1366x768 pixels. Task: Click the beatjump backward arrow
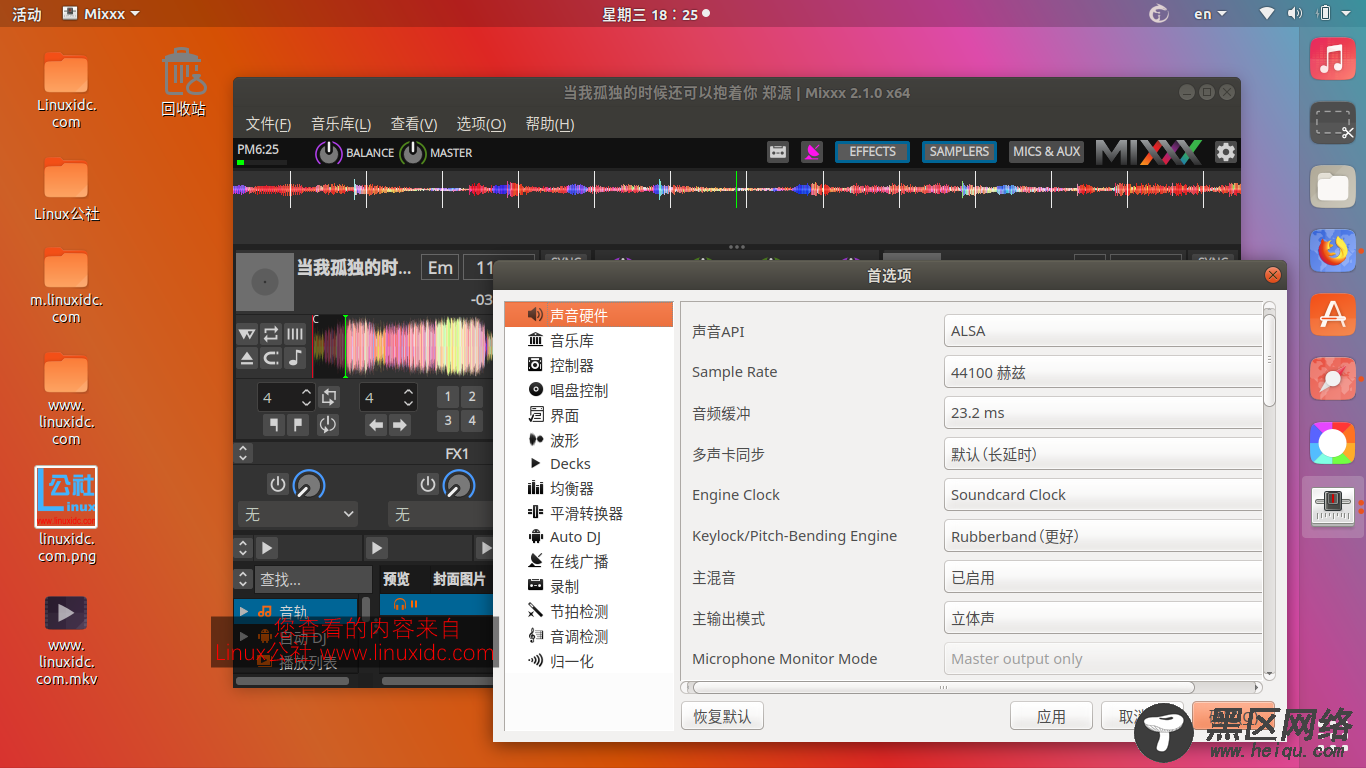[x=376, y=425]
